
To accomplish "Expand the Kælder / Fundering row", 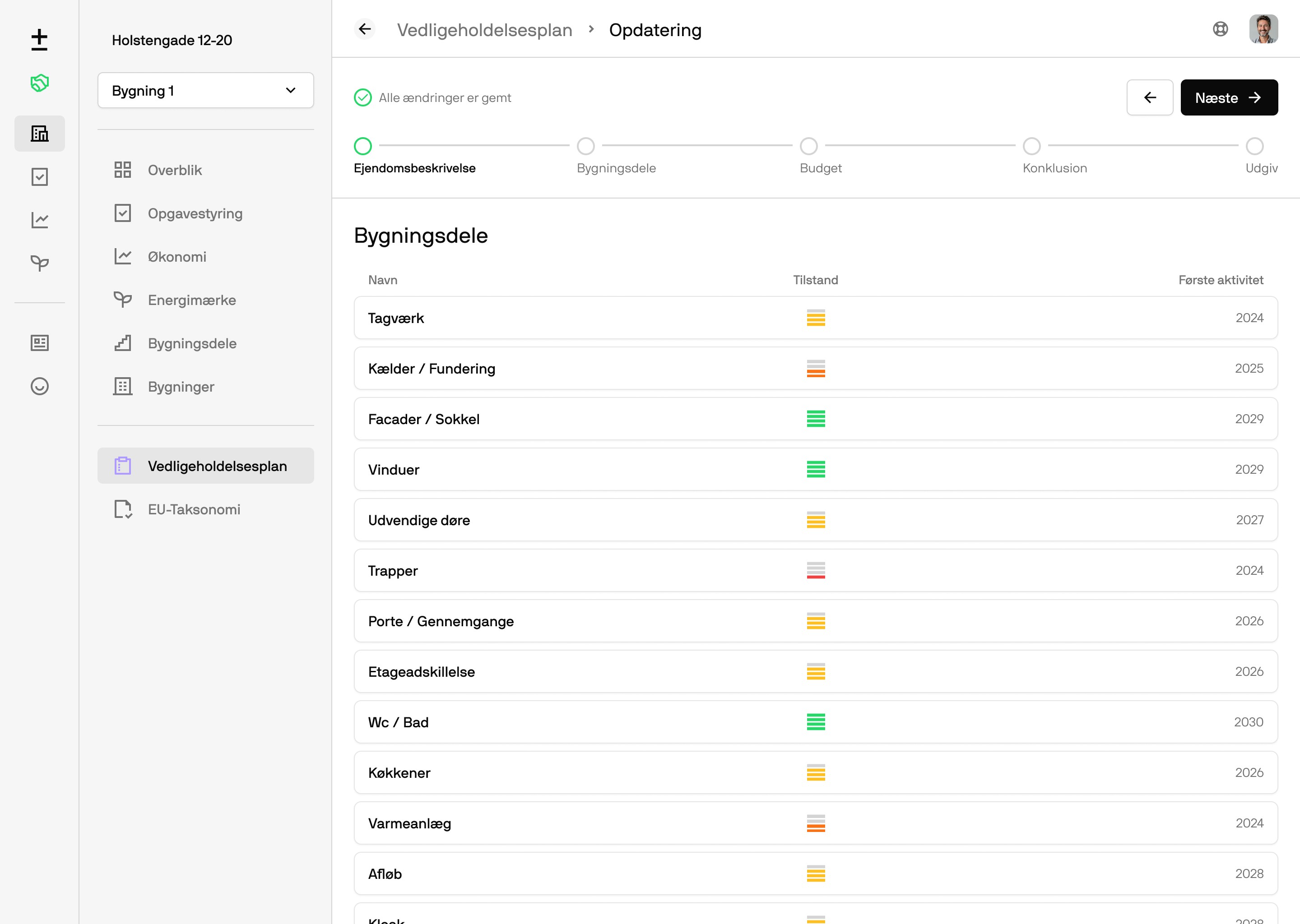I will click(815, 369).
